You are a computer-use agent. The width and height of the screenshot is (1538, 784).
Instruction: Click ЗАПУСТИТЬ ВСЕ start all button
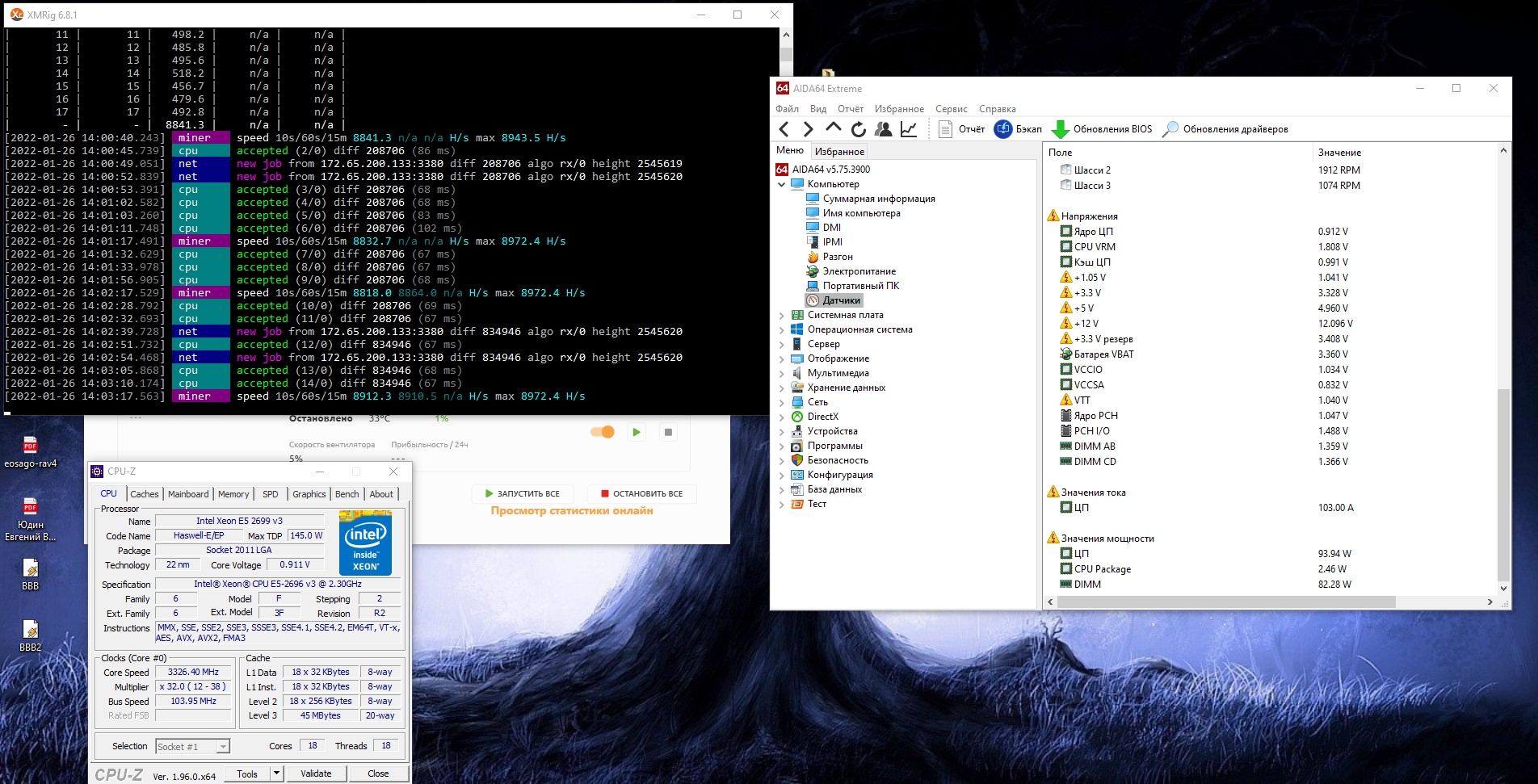point(522,493)
